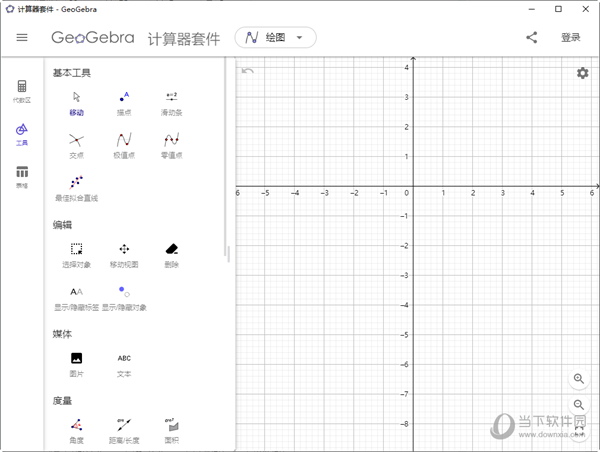Open the hamburger main menu
Viewport: 600px width, 452px height.
click(x=22, y=38)
